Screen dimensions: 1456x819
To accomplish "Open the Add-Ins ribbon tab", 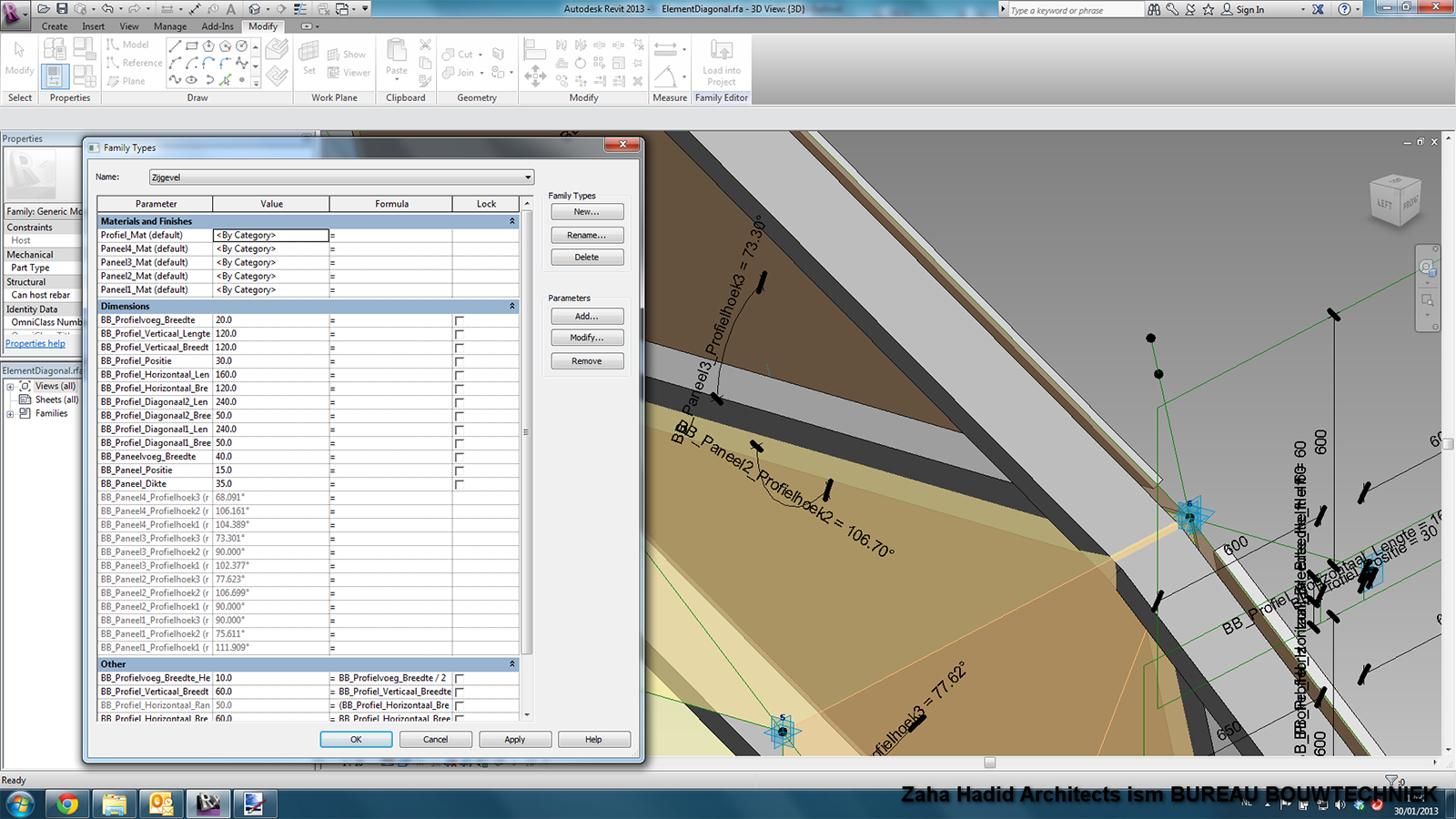I will pos(217,26).
